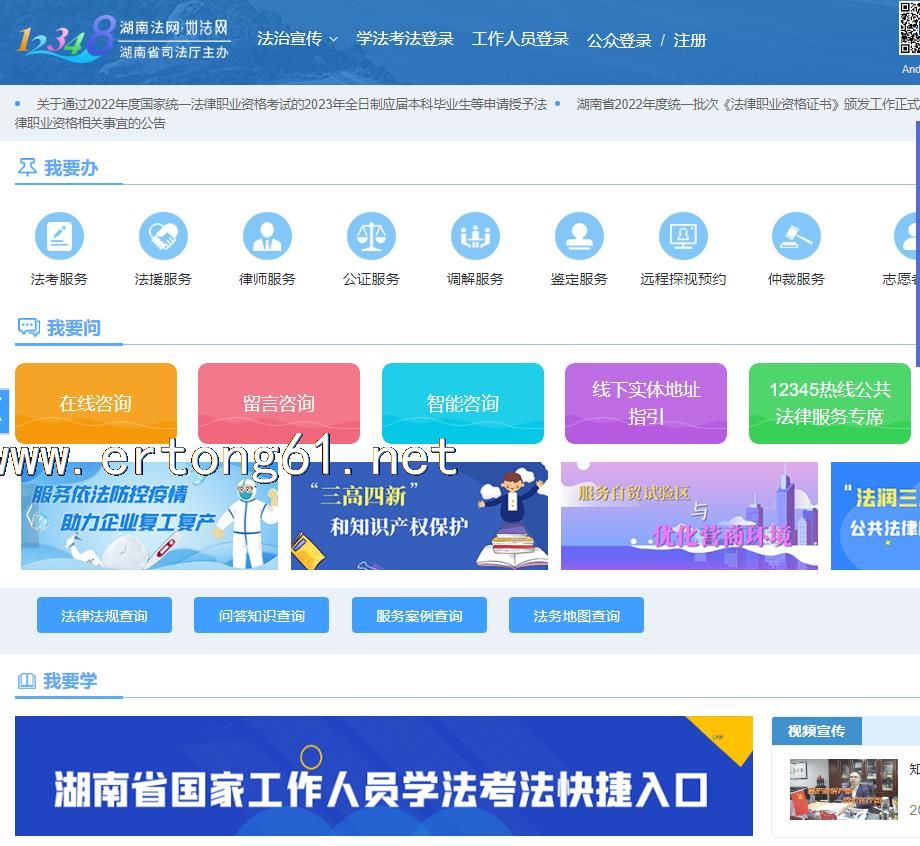
Task: Click the 法援服务 legal aid icon
Action: (x=163, y=237)
